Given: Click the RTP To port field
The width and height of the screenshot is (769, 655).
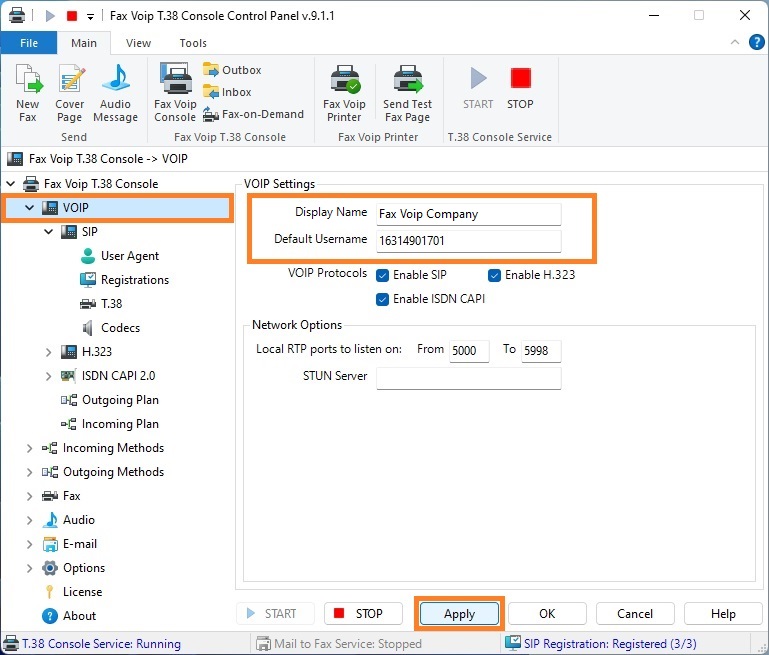Looking at the screenshot, I should [x=541, y=351].
